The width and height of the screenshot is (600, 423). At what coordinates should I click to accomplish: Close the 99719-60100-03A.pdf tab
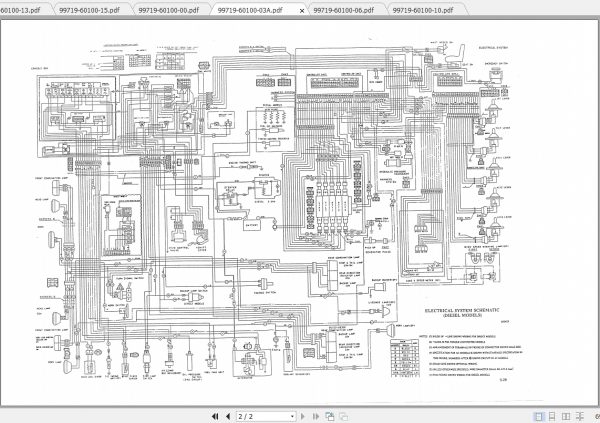(302, 11)
